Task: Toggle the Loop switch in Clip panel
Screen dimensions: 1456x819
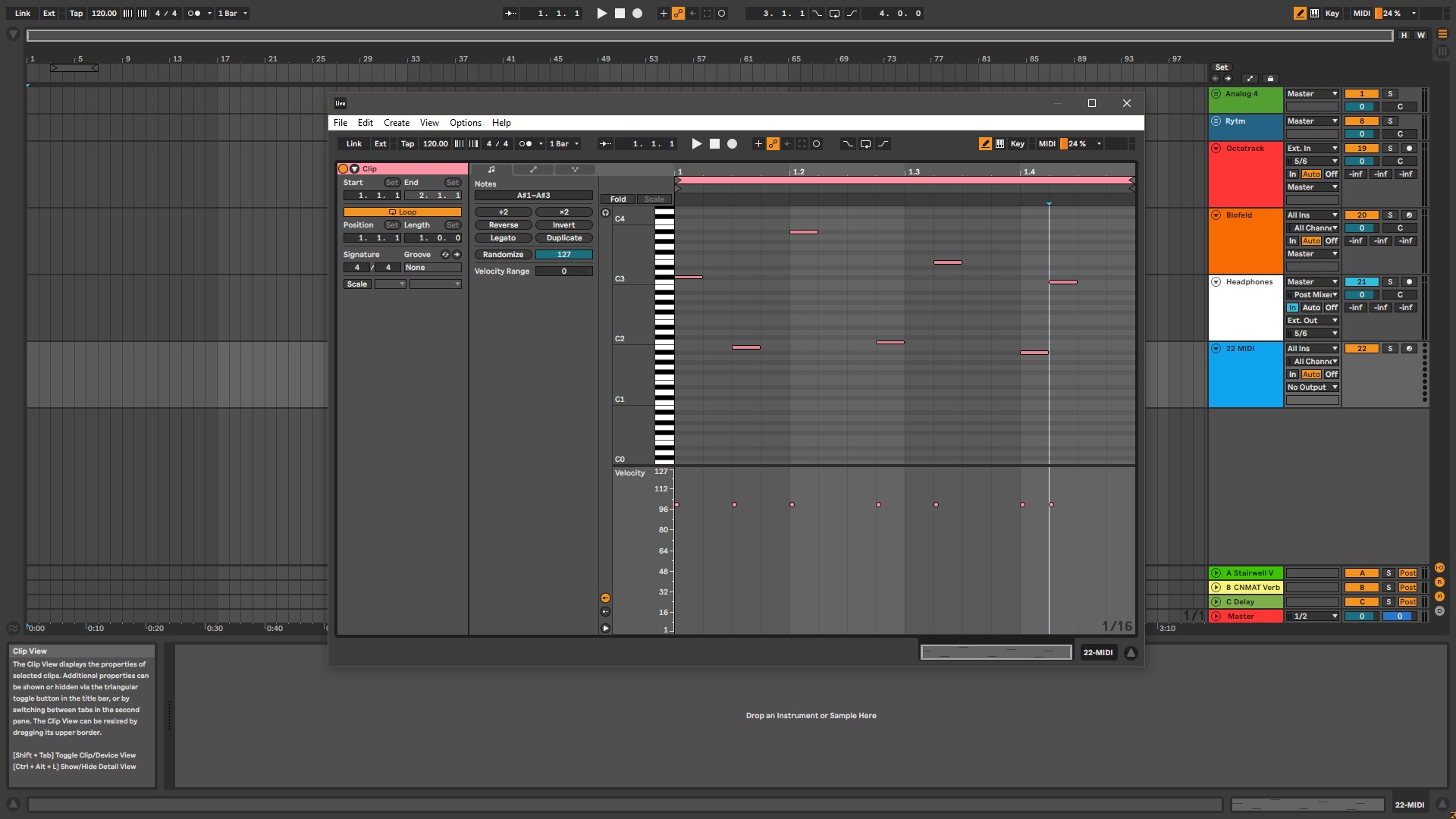Action: tap(402, 212)
